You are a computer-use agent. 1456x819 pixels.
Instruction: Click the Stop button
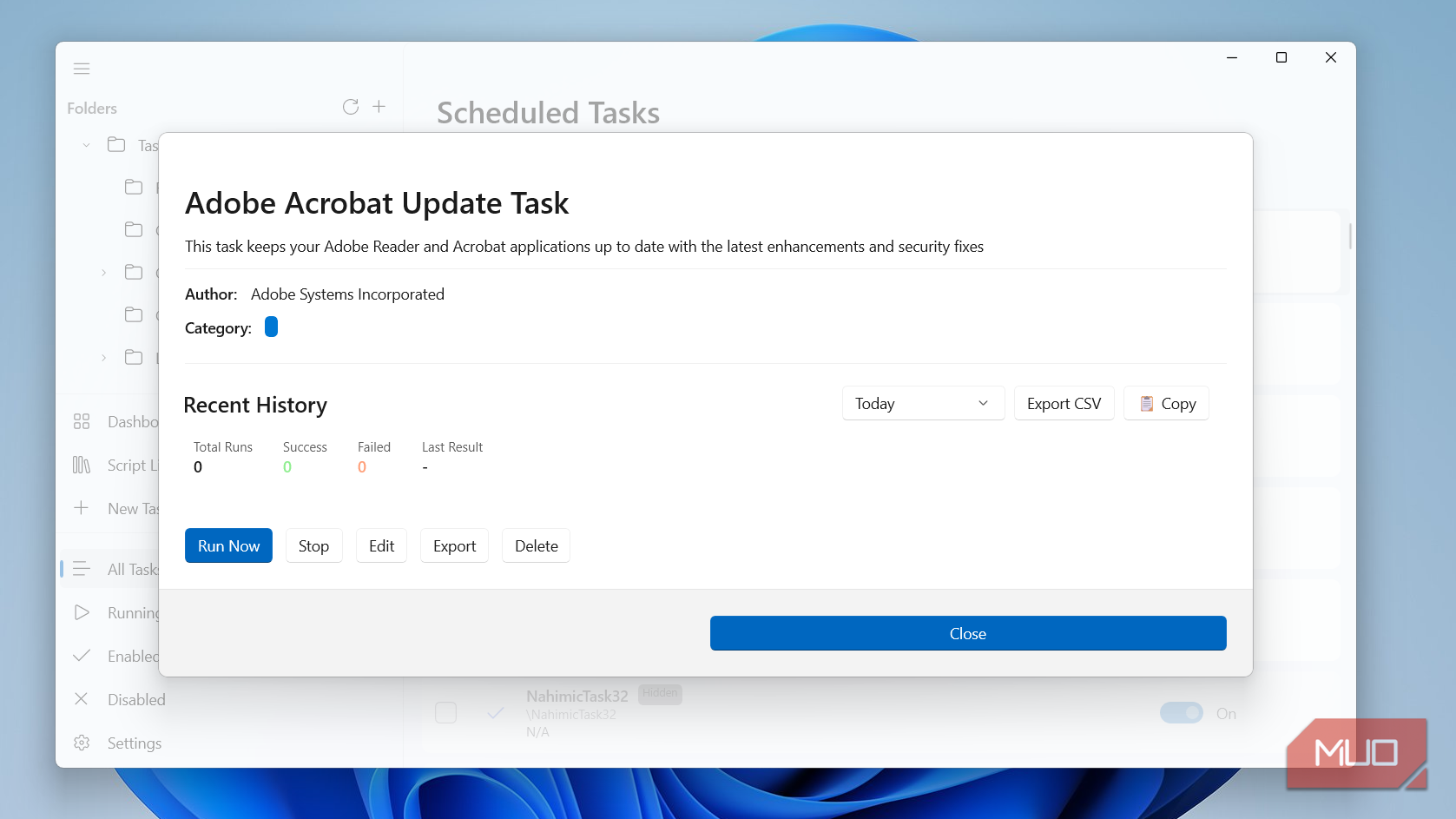pos(313,545)
